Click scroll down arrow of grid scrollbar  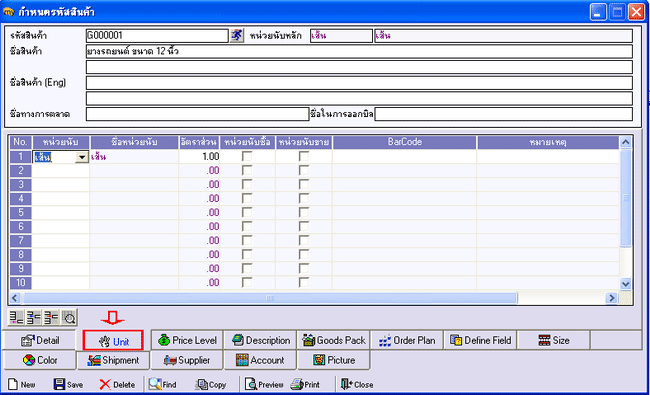(626, 284)
